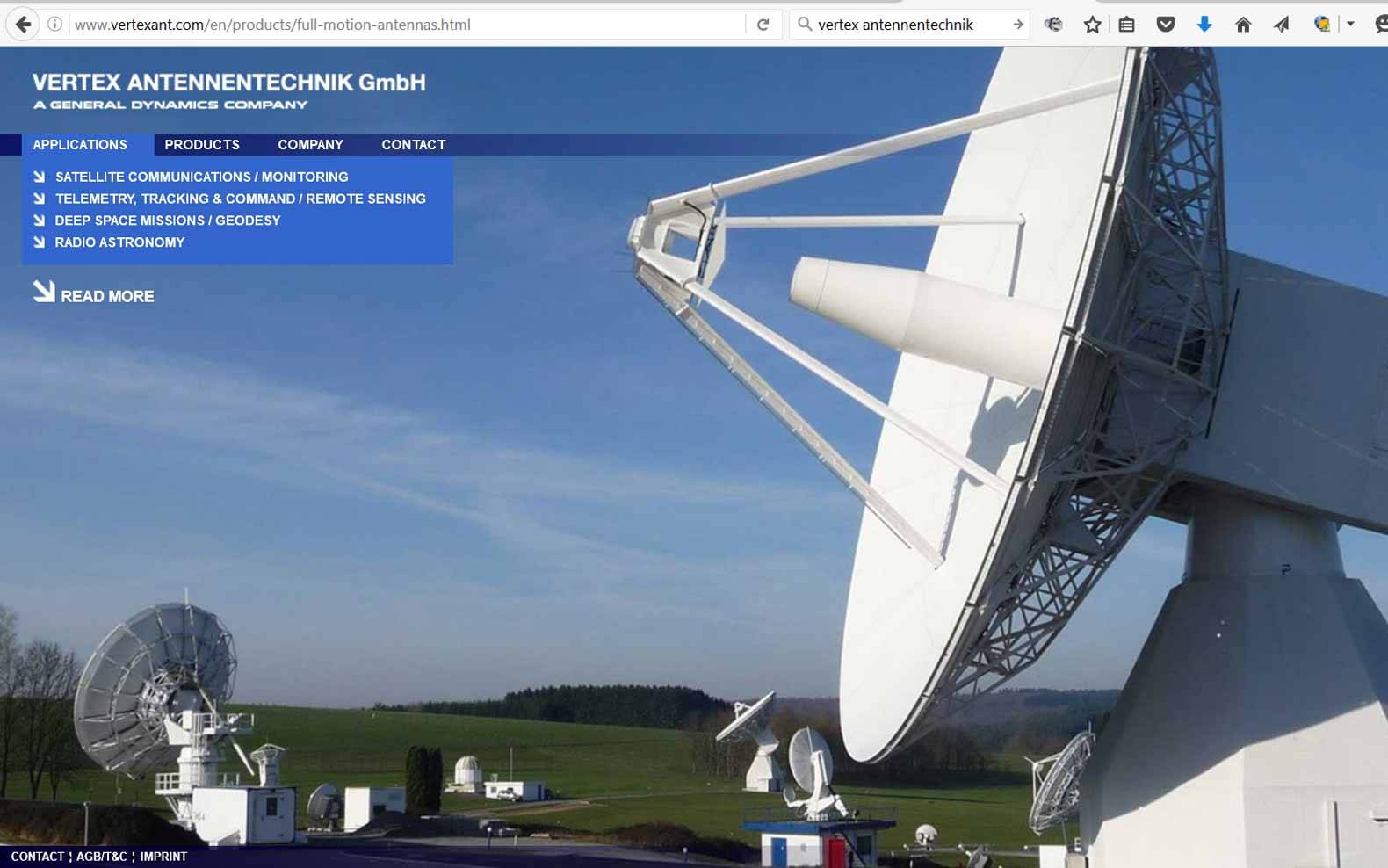This screenshot has height=868, width=1388.
Task: Open the Company menu
Action: coord(310,145)
